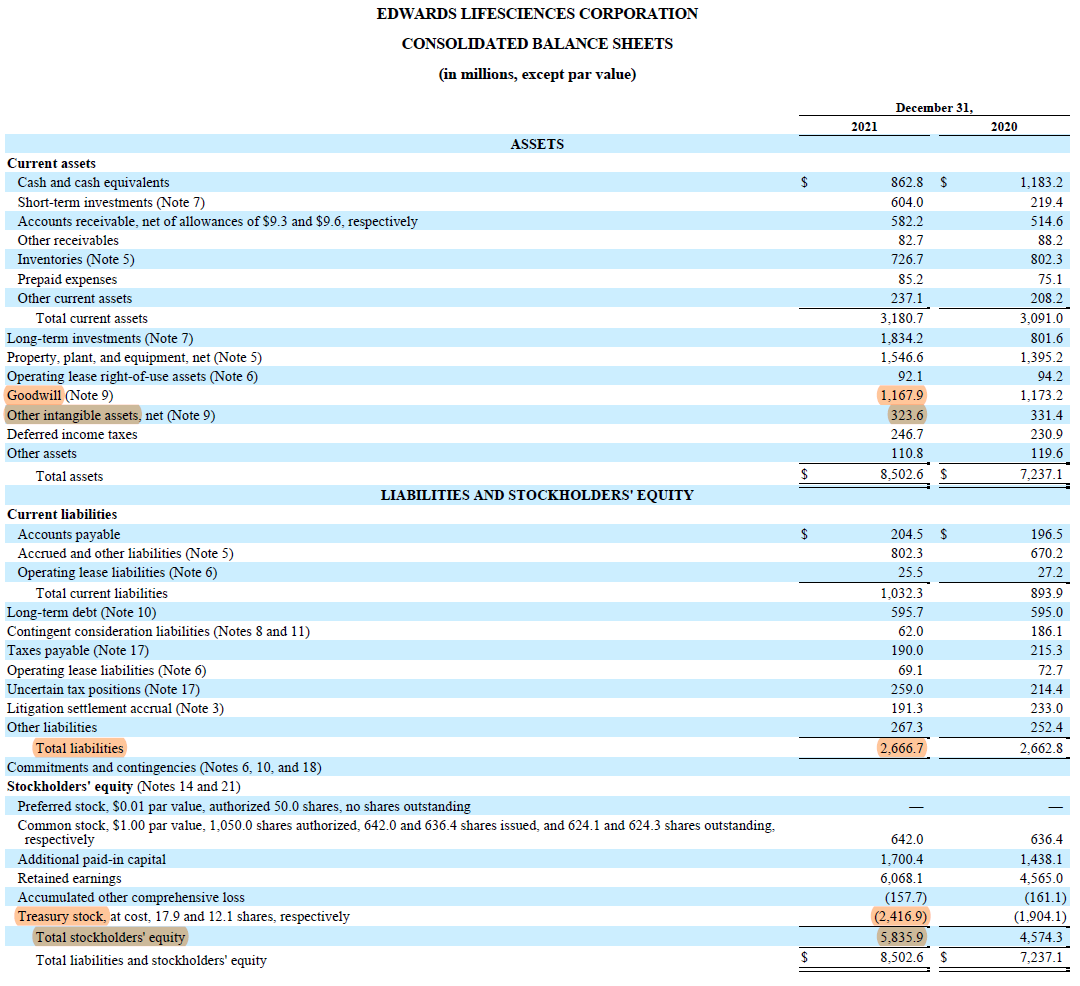The image size is (1080, 986).
Task: Click 'Cash and cash equivalents' row label
Action: tap(93, 182)
